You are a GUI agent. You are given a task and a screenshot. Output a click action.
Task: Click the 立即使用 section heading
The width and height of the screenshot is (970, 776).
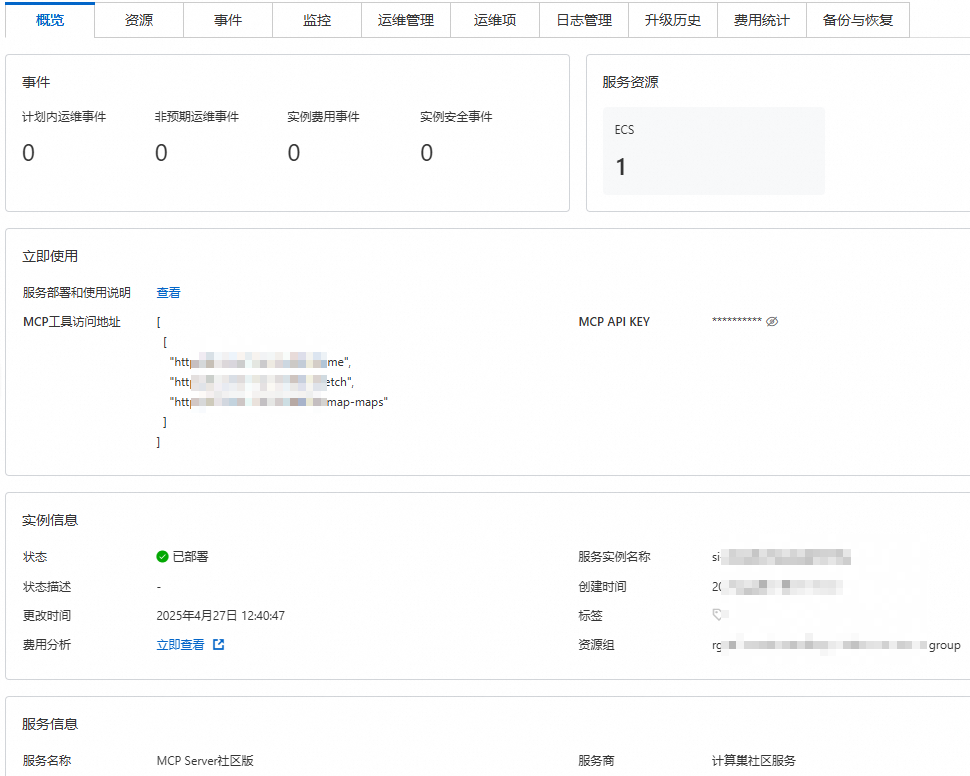[50, 256]
